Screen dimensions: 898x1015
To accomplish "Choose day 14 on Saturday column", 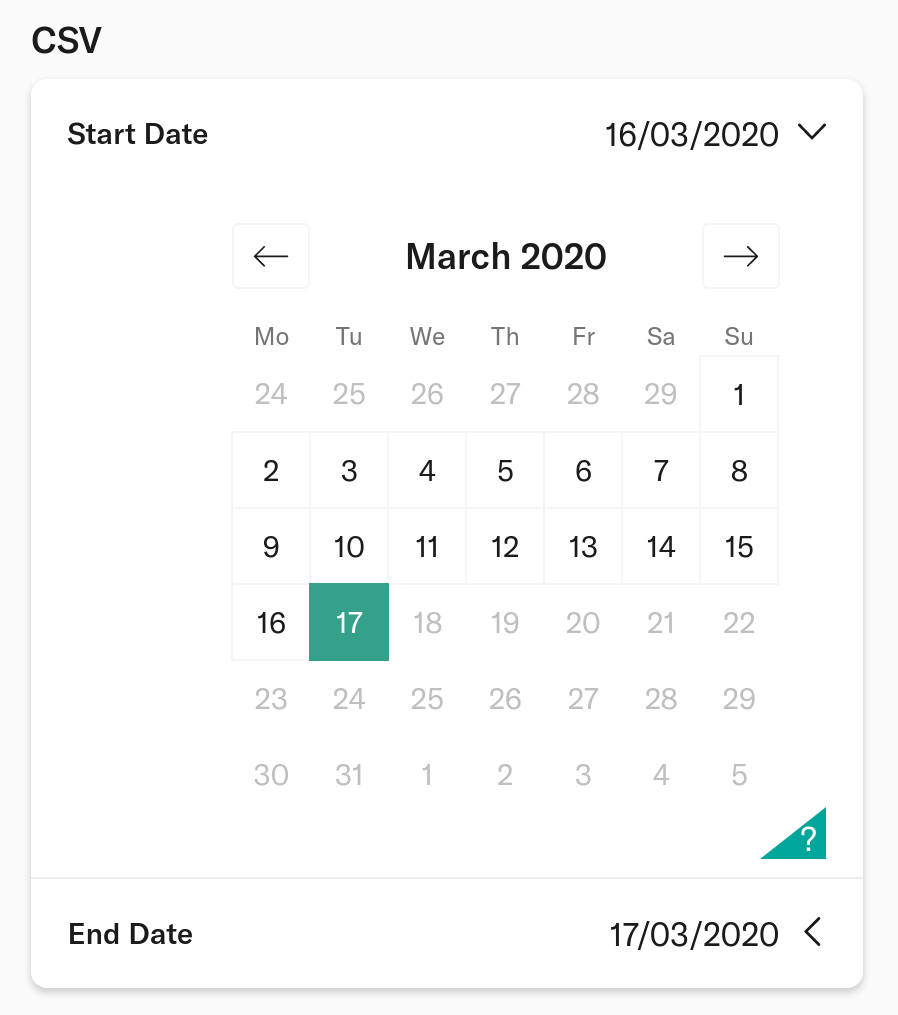I will point(661,546).
